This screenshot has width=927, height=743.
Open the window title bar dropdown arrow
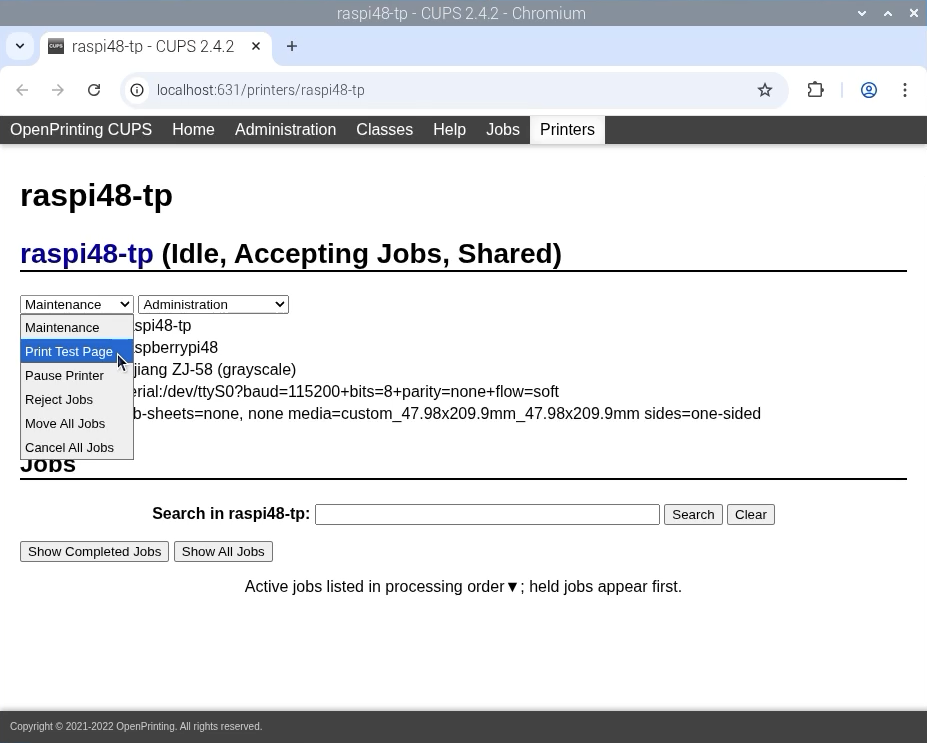click(x=862, y=13)
